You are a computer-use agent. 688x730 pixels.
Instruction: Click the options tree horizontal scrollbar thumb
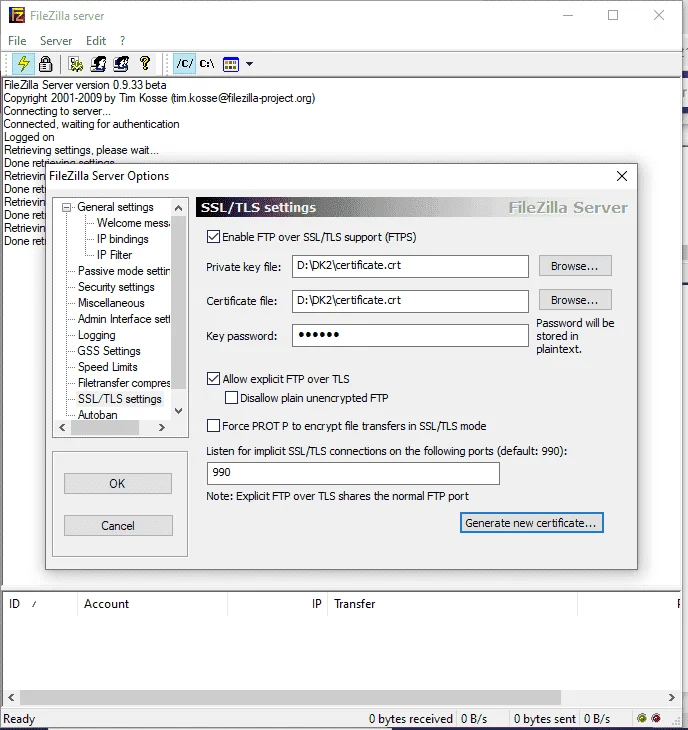(105, 427)
